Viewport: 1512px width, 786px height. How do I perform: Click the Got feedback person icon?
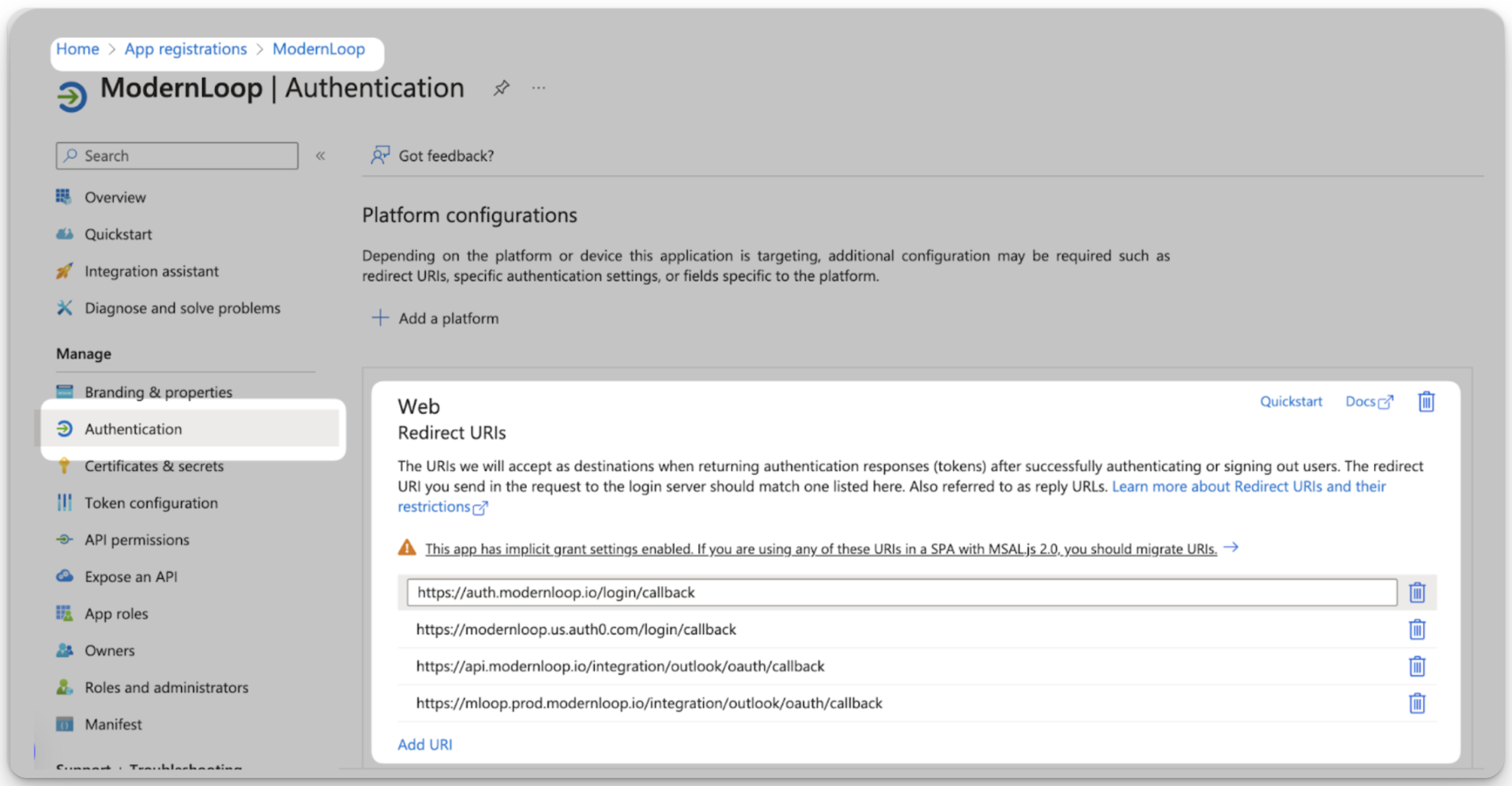380,155
